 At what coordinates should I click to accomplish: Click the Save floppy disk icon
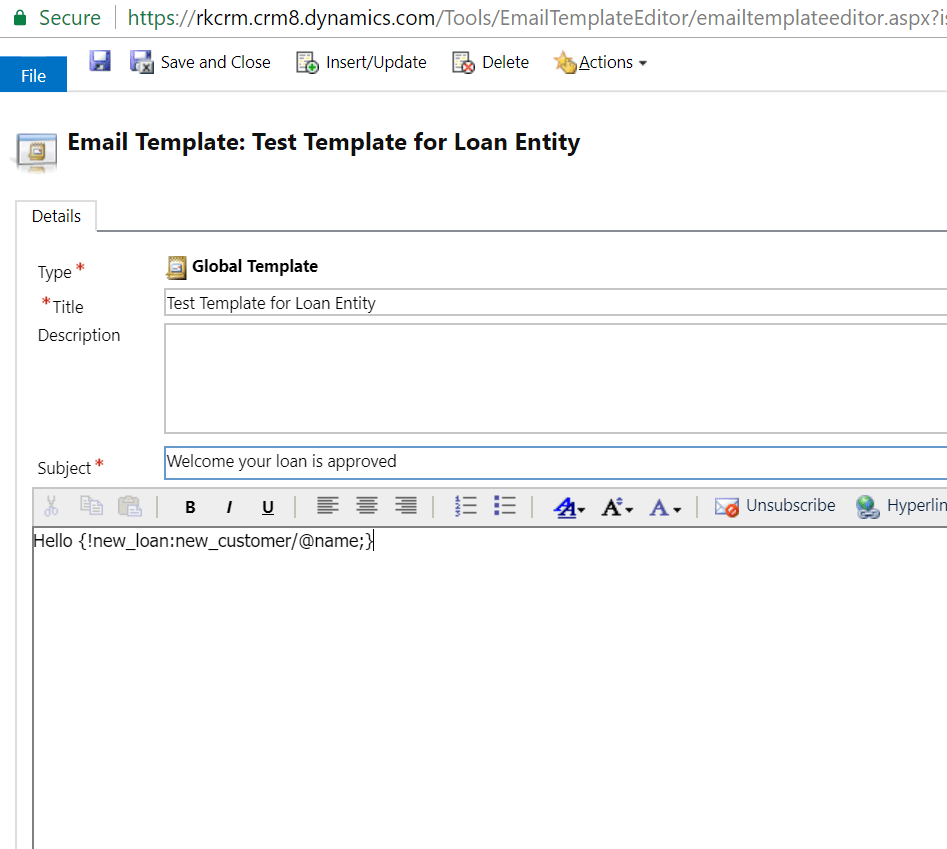100,62
